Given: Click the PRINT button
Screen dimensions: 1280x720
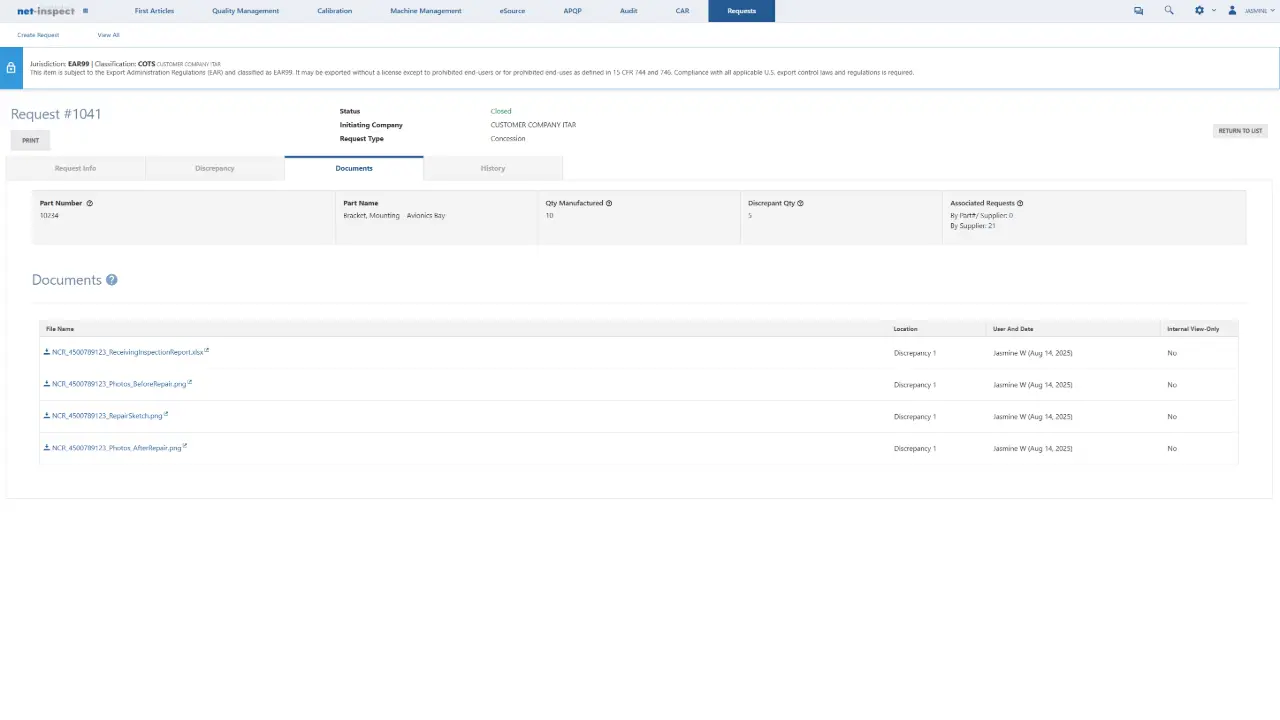Looking at the screenshot, I should click(x=30, y=140).
